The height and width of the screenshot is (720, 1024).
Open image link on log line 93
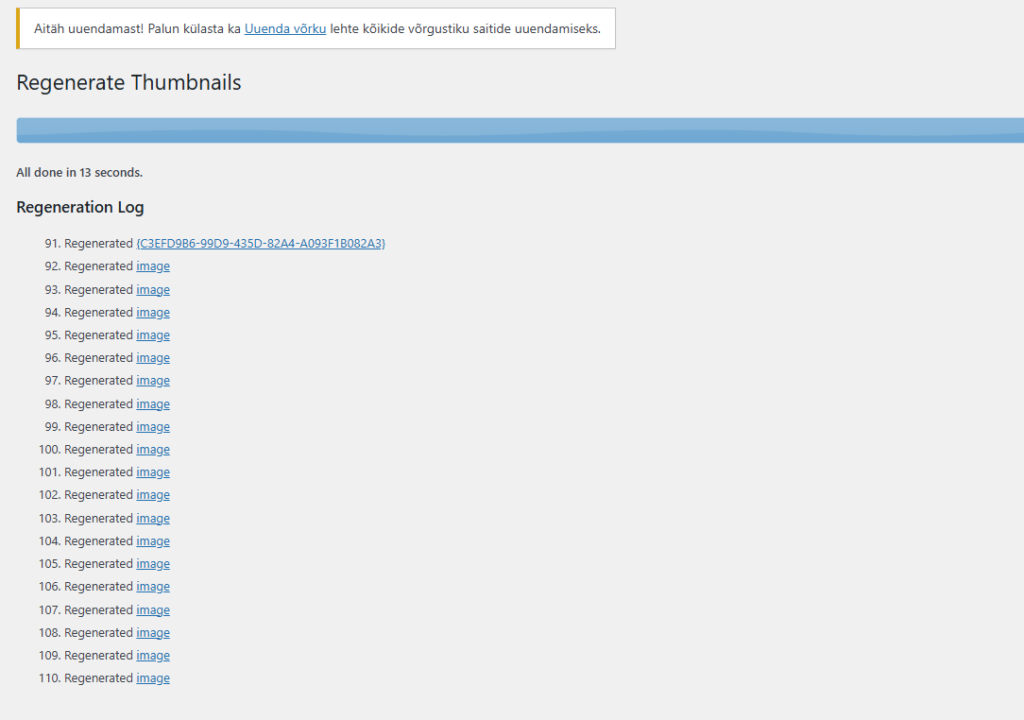153,289
